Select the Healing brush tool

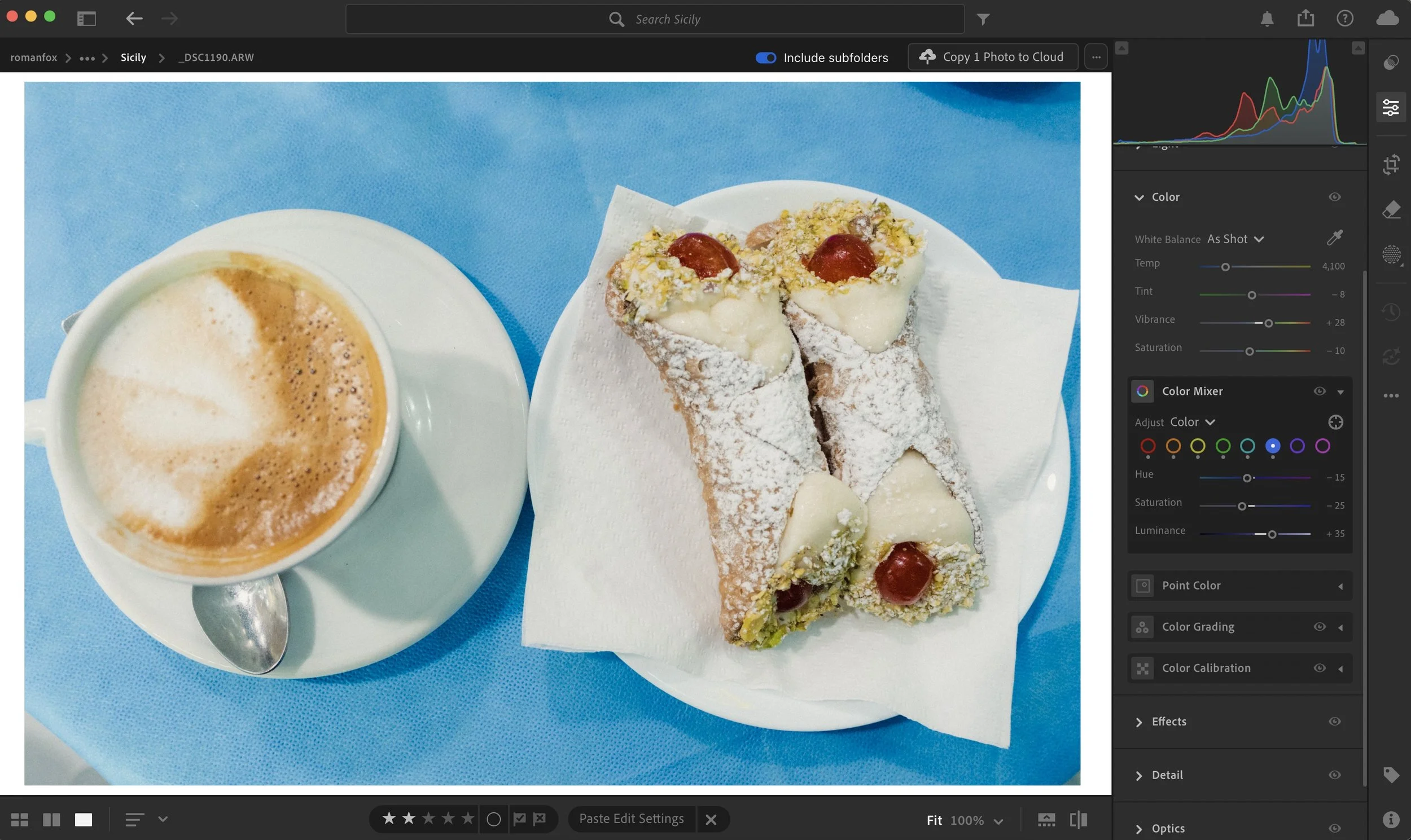[x=1391, y=210]
